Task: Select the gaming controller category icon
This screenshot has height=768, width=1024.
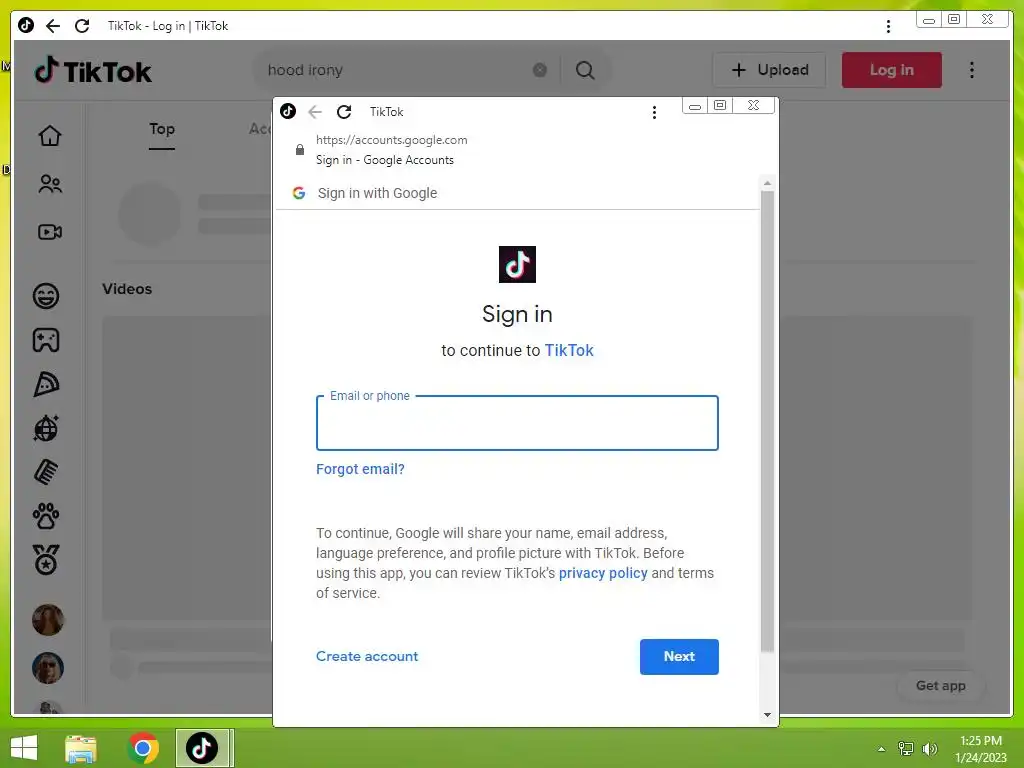Action: 46,340
